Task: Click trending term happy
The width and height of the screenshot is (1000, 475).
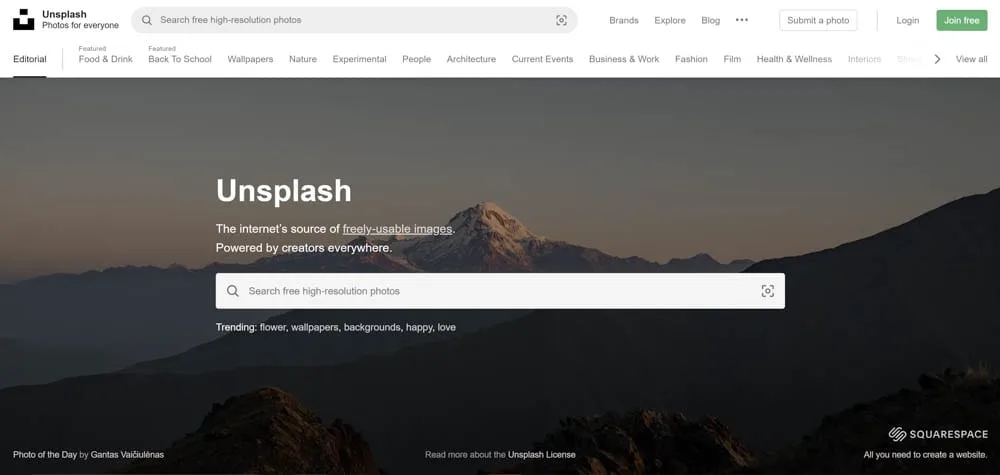Action: pos(420,328)
